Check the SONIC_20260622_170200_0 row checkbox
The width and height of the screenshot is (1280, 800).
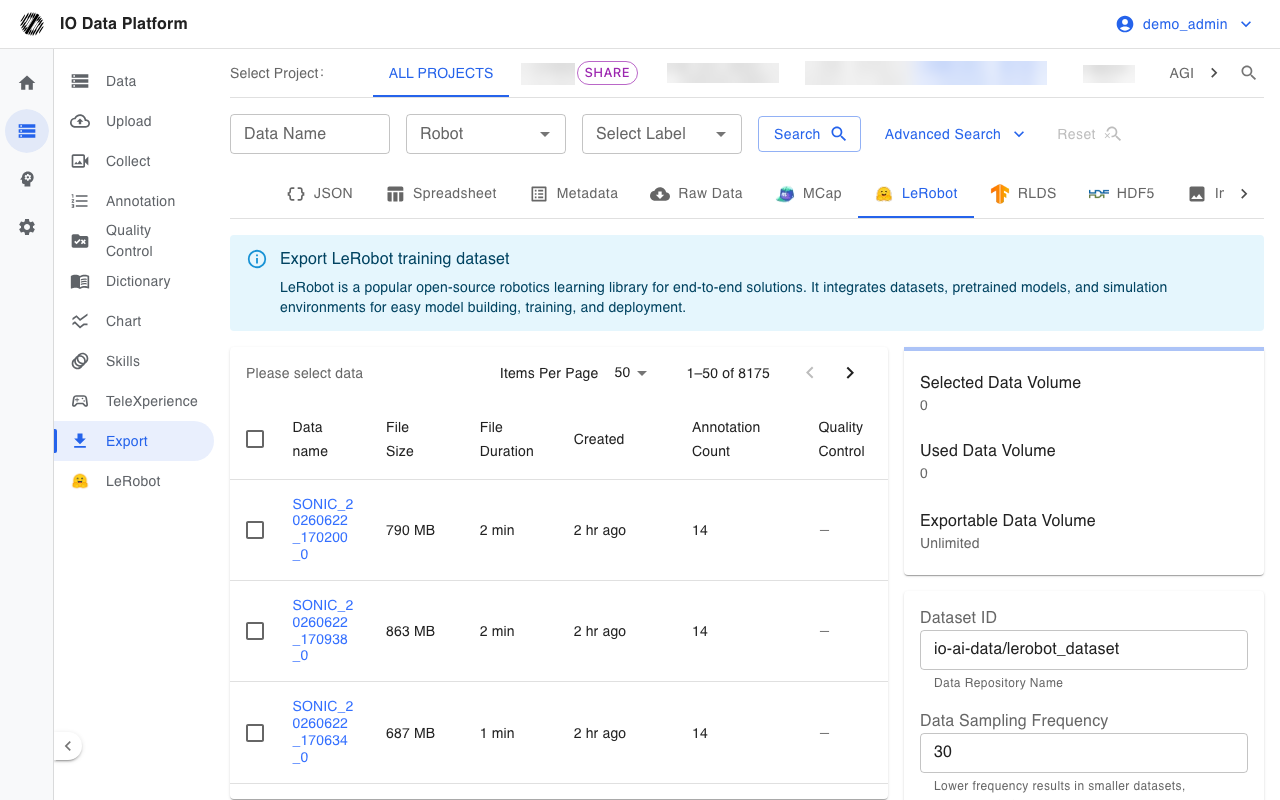coord(255,530)
